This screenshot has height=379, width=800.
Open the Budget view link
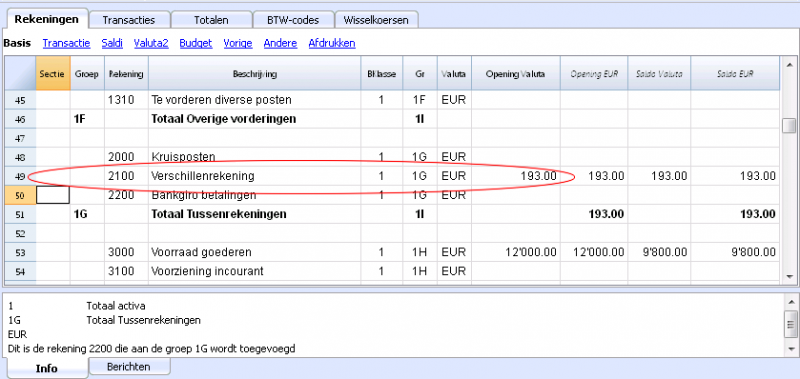[195, 43]
